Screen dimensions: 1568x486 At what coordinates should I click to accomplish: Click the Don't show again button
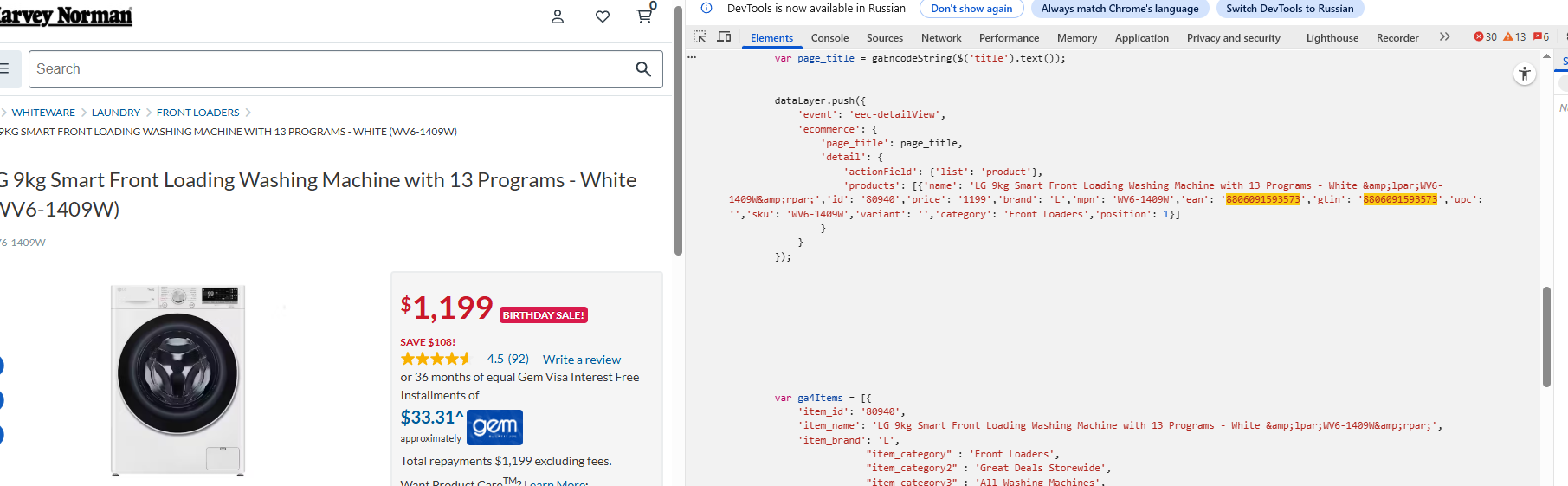[x=971, y=9]
